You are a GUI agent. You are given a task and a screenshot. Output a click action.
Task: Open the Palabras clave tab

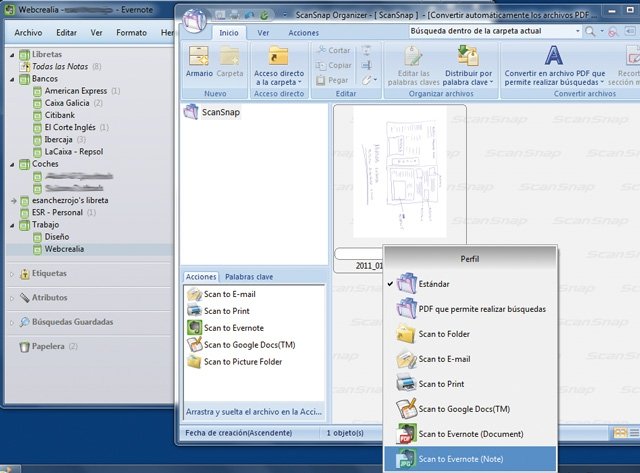249,277
